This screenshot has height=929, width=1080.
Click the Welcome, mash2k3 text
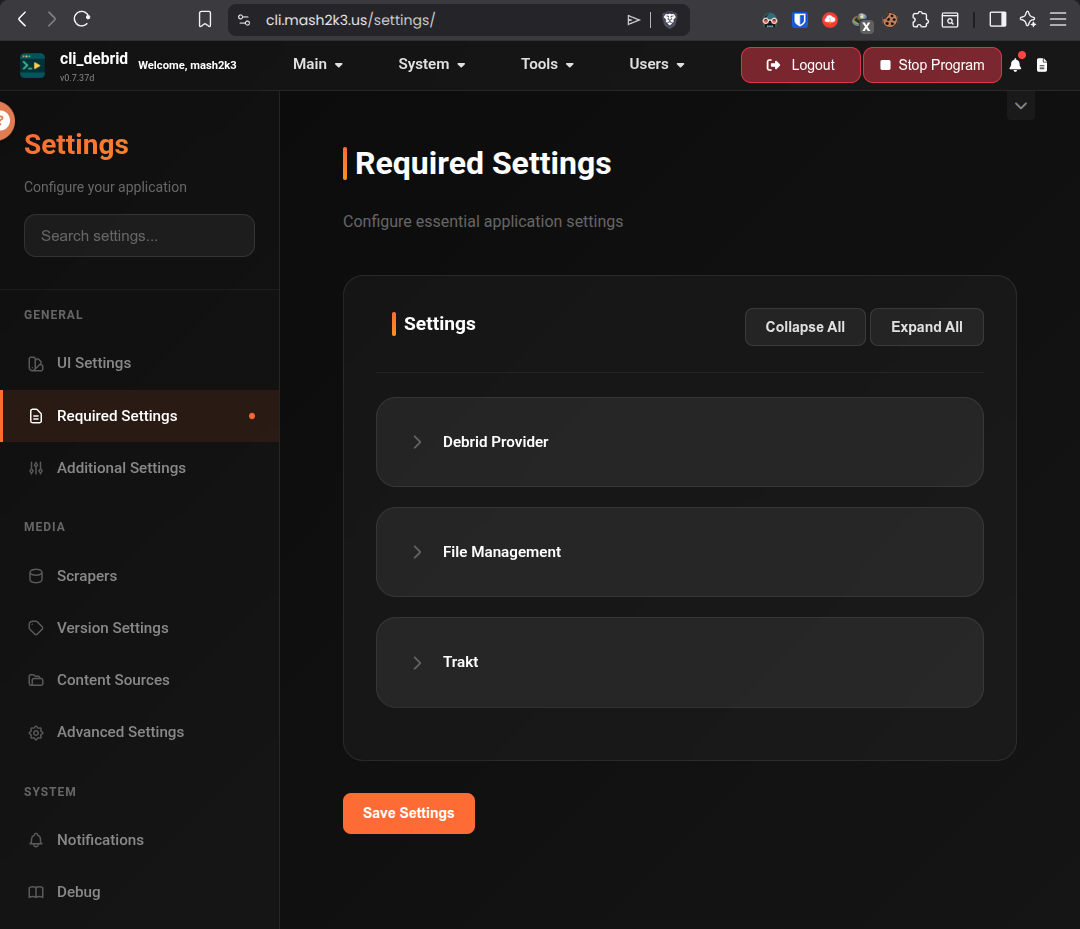(187, 65)
